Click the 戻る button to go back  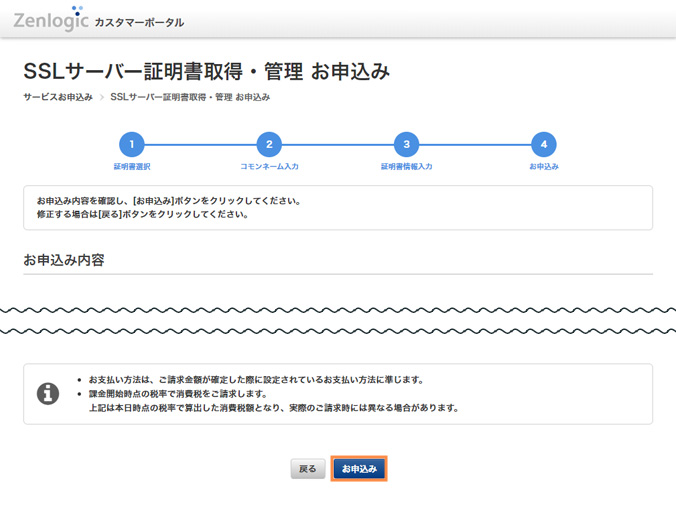(x=308, y=468)
